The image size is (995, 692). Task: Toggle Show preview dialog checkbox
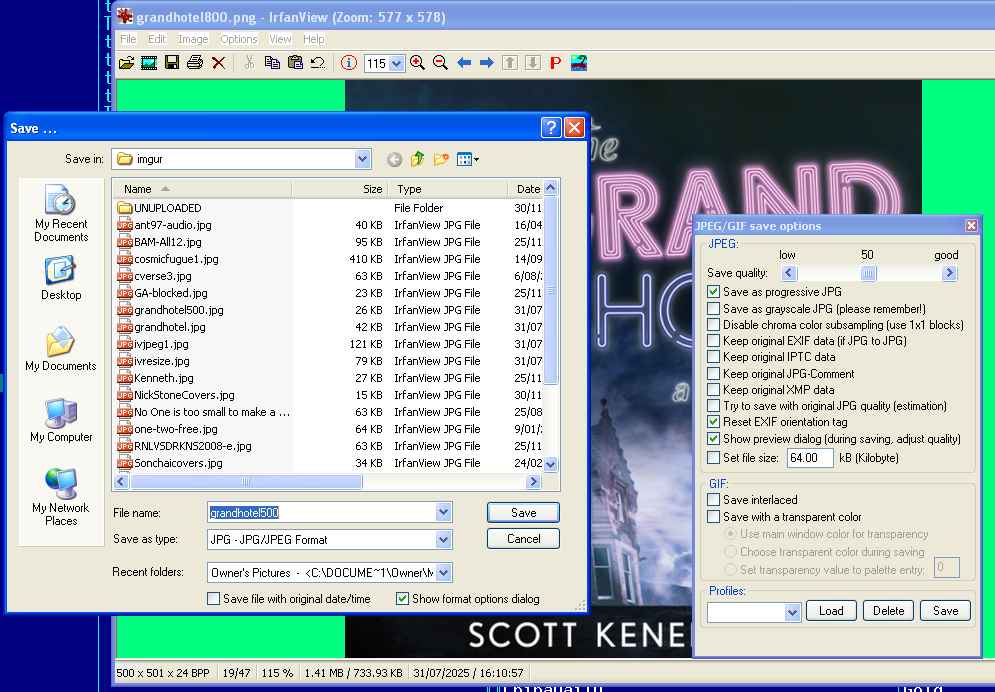713,438
